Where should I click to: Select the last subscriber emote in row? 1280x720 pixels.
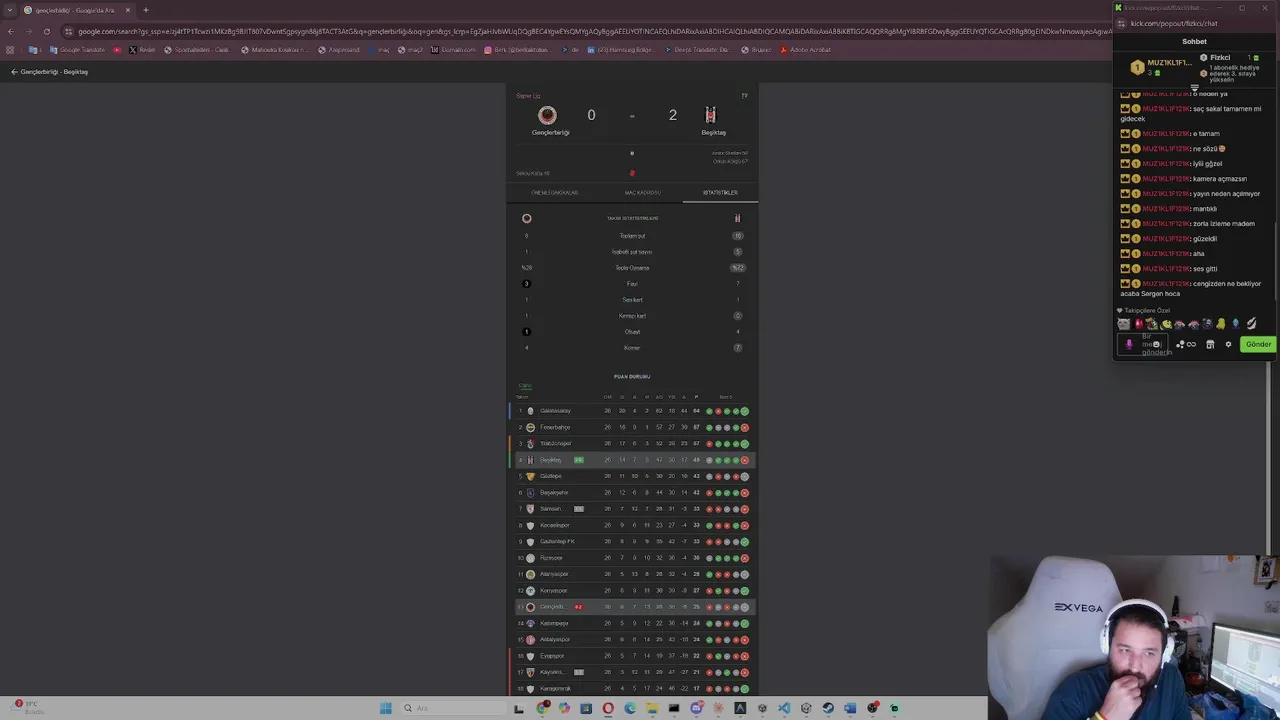click(1250, 324)
